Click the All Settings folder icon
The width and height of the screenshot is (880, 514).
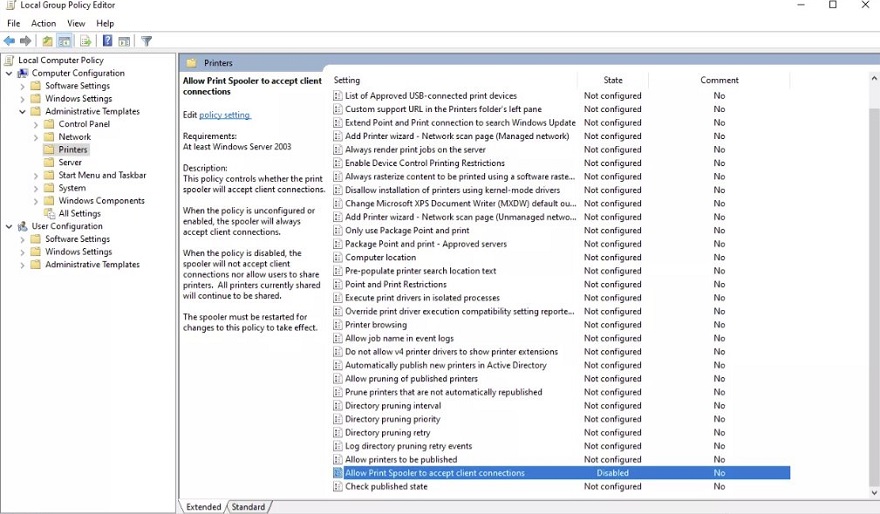[49, 213]
